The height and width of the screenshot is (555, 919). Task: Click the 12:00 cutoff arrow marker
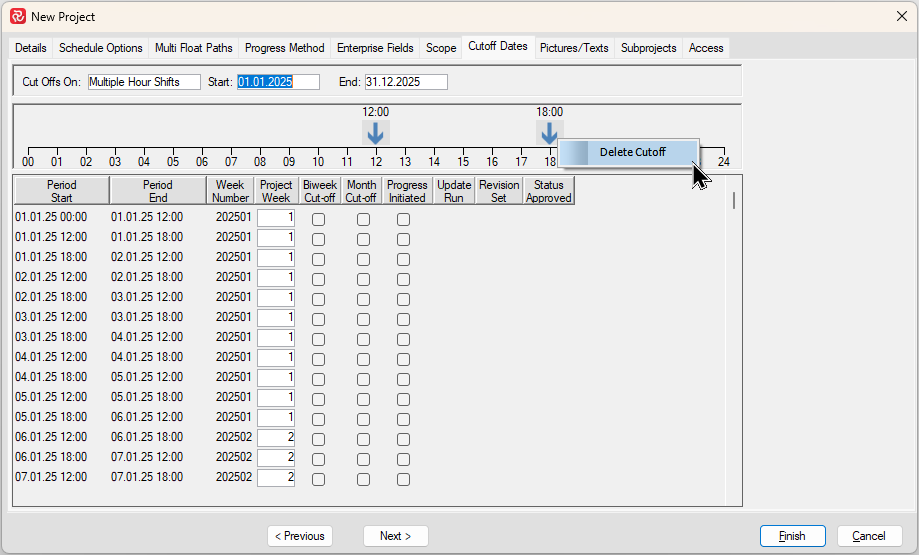click(375, 133)
